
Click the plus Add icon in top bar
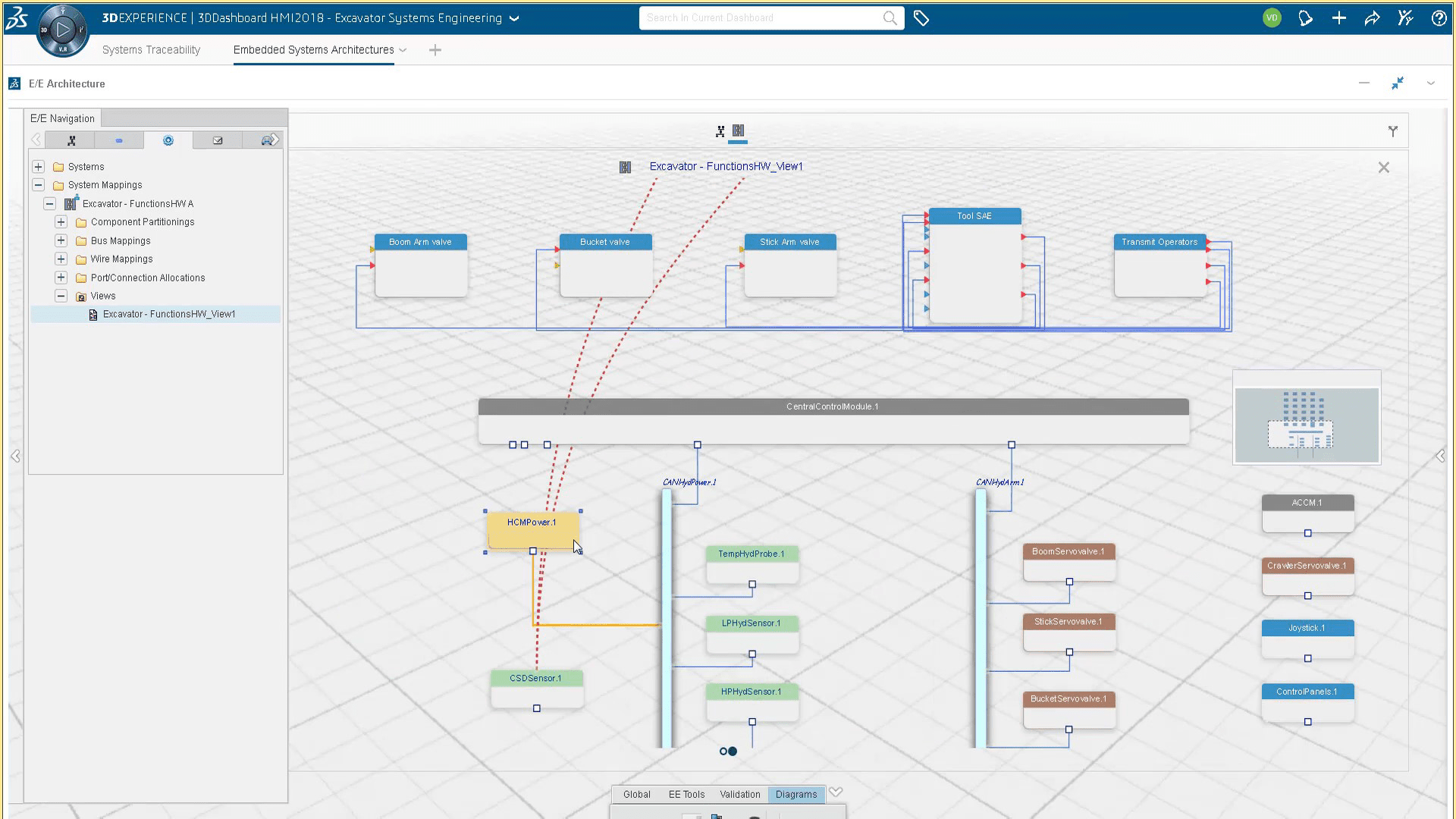(x=1338, y=18)
